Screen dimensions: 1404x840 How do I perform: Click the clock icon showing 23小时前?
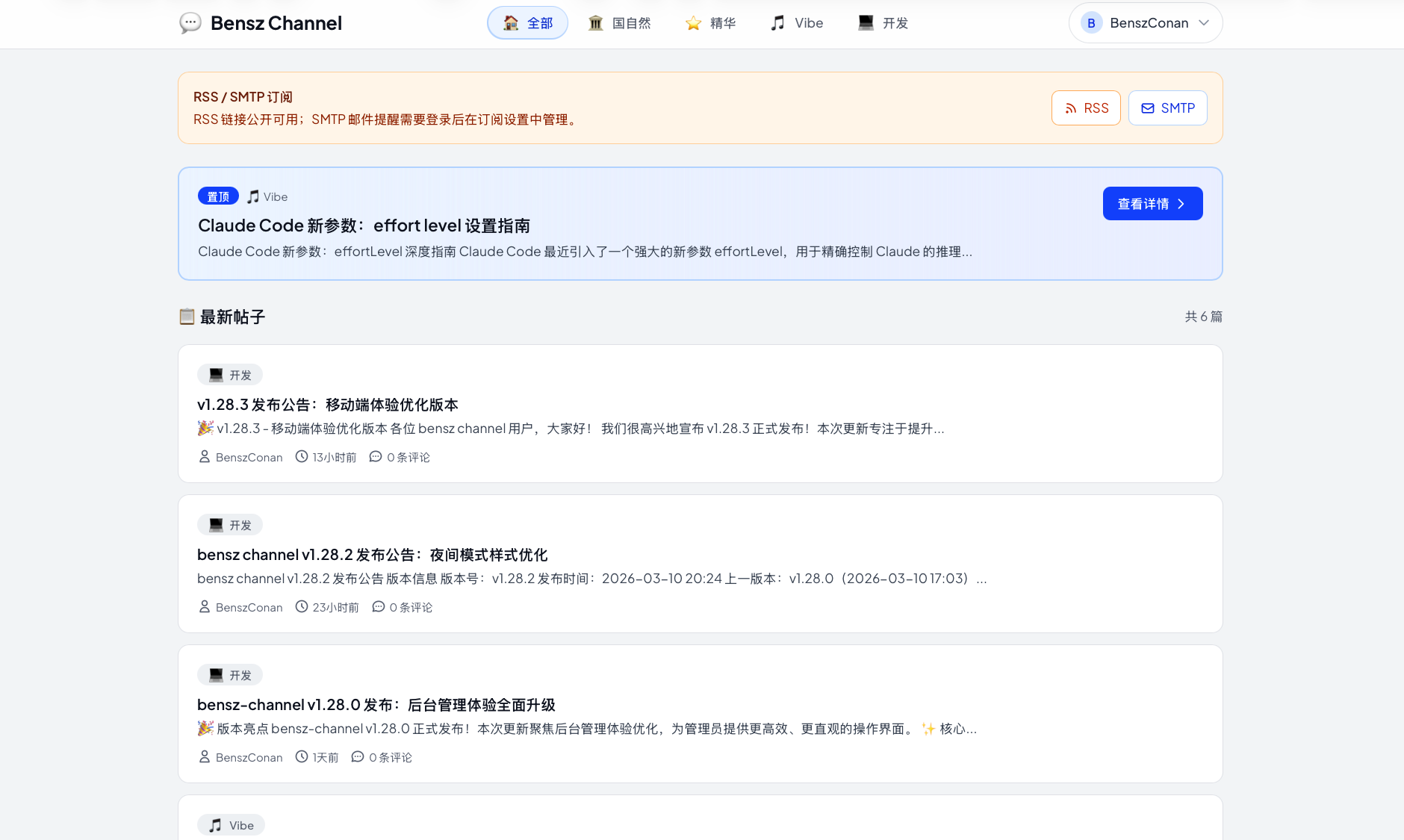click(302, 607)
